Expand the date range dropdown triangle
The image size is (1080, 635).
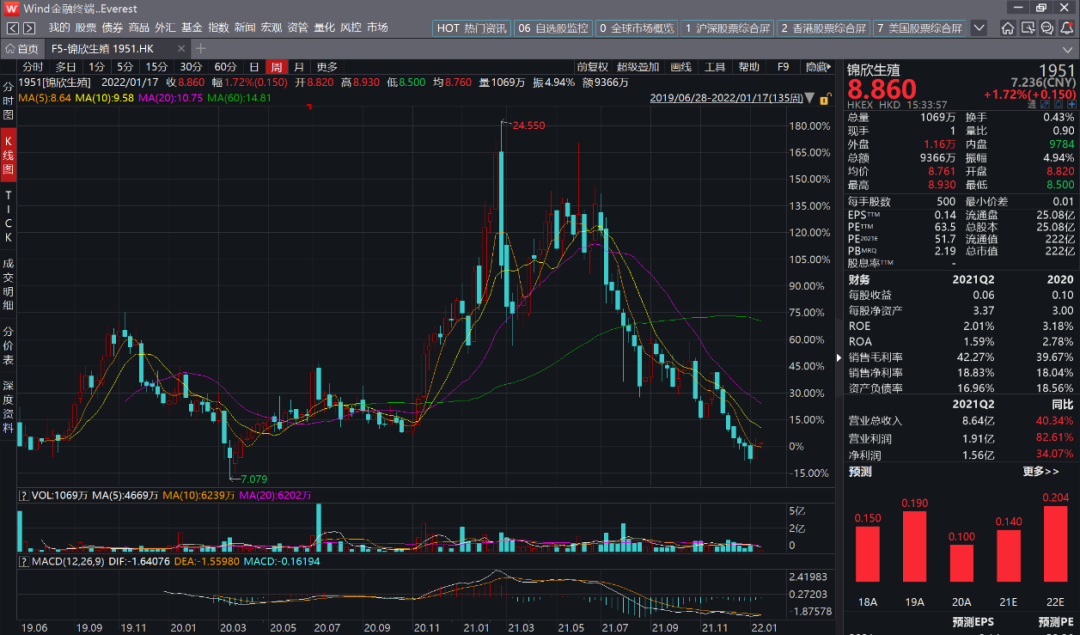click(809, 98)
